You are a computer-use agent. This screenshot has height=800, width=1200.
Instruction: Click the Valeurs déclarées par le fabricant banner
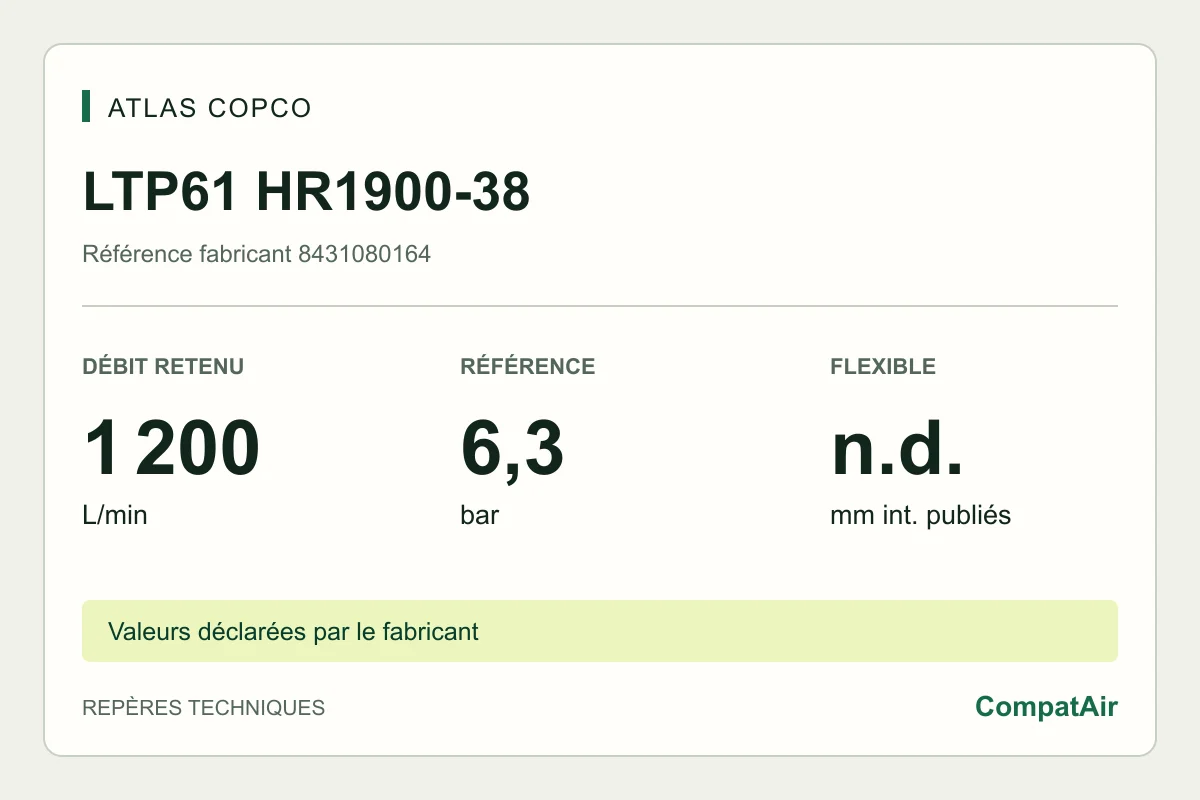(x=600, y=631)
